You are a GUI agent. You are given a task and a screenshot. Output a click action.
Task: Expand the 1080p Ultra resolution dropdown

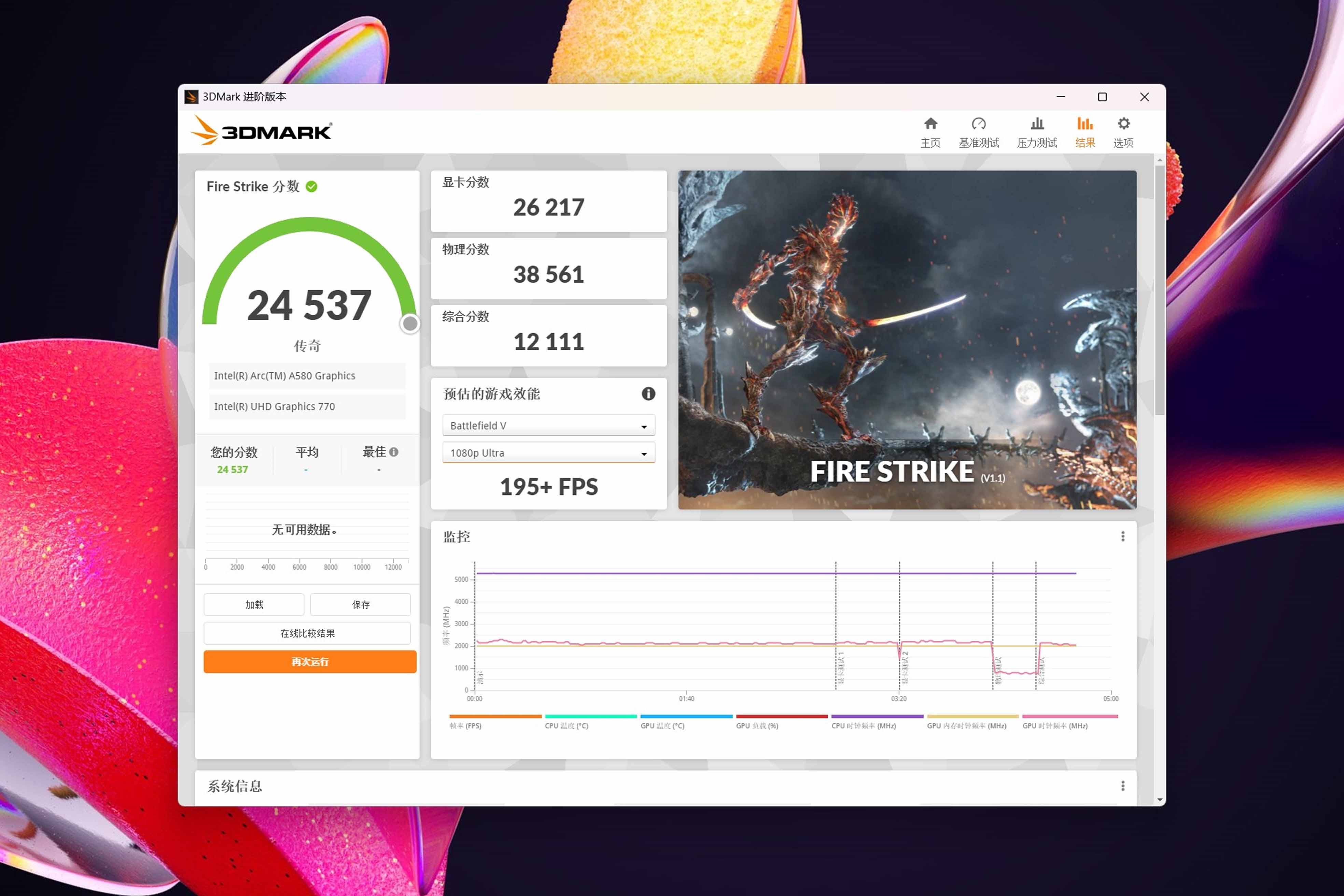pyautogui.click(x=549, y=452)
